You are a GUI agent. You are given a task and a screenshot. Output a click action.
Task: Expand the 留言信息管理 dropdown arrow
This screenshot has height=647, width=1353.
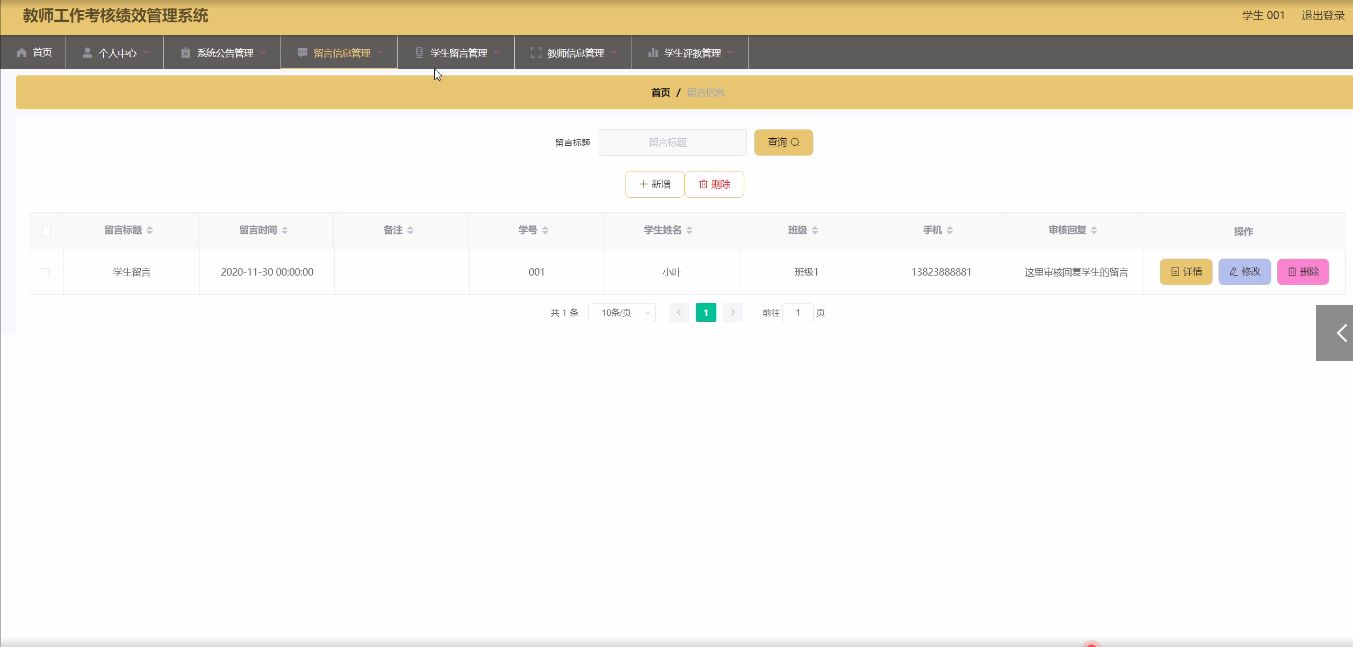[380, 52]
